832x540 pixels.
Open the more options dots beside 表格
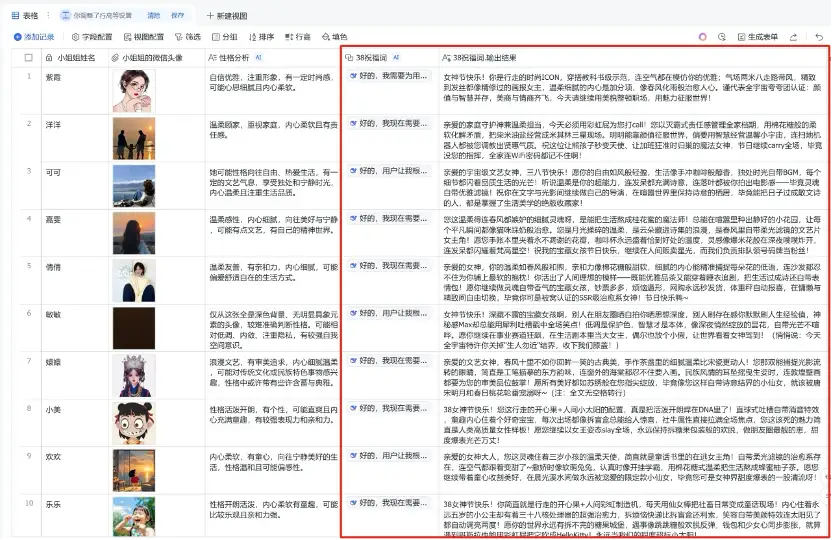pyautogui.click(x=47, y=16)
